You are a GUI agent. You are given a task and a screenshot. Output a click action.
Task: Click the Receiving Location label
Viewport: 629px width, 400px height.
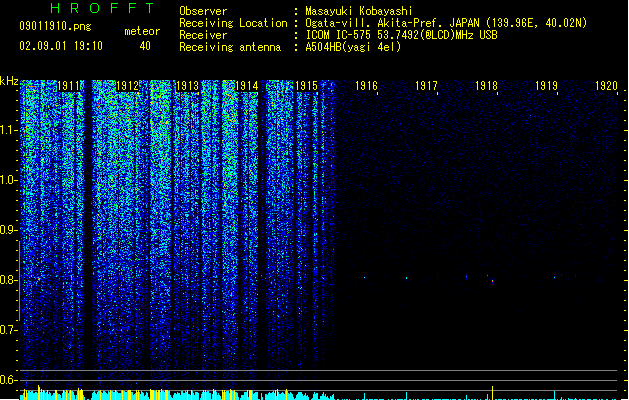pos(233,23)
